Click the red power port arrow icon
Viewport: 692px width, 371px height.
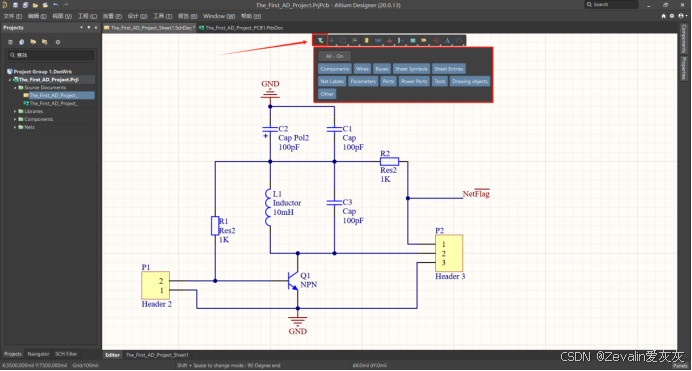tap(389, 40)
